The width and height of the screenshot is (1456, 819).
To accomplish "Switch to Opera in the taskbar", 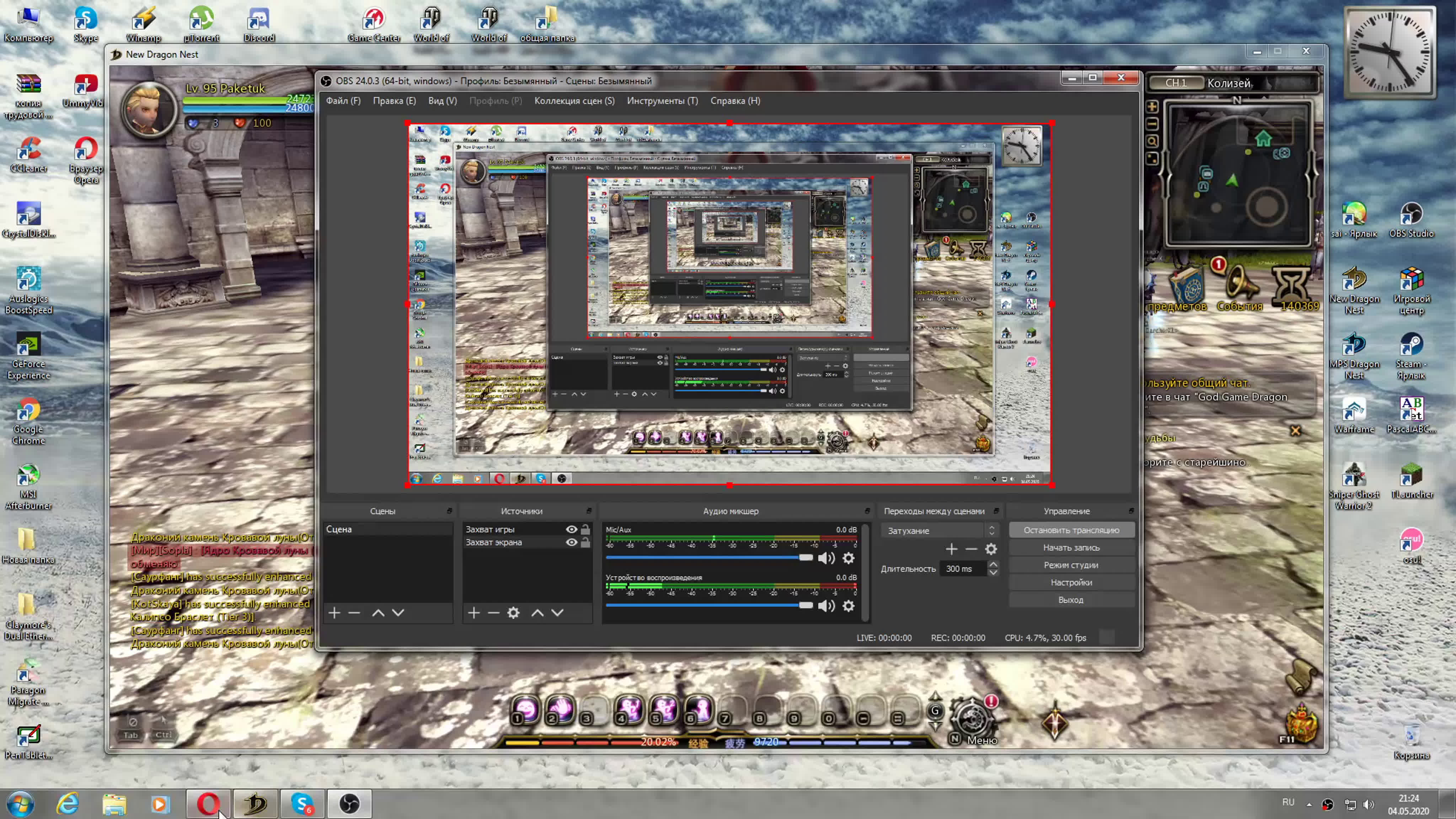I will point(208,804).
